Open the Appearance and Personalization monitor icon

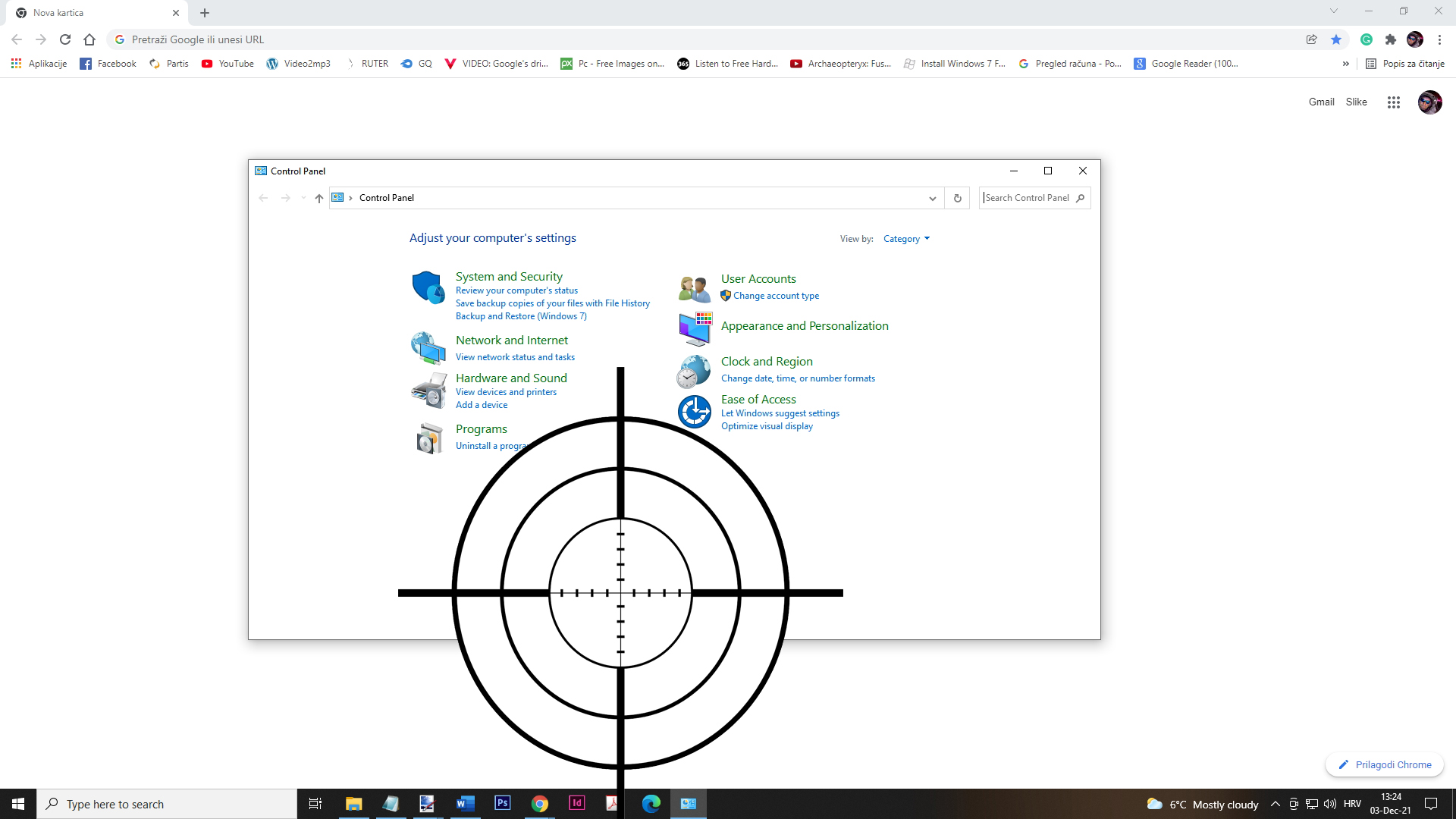coord(695,328)
